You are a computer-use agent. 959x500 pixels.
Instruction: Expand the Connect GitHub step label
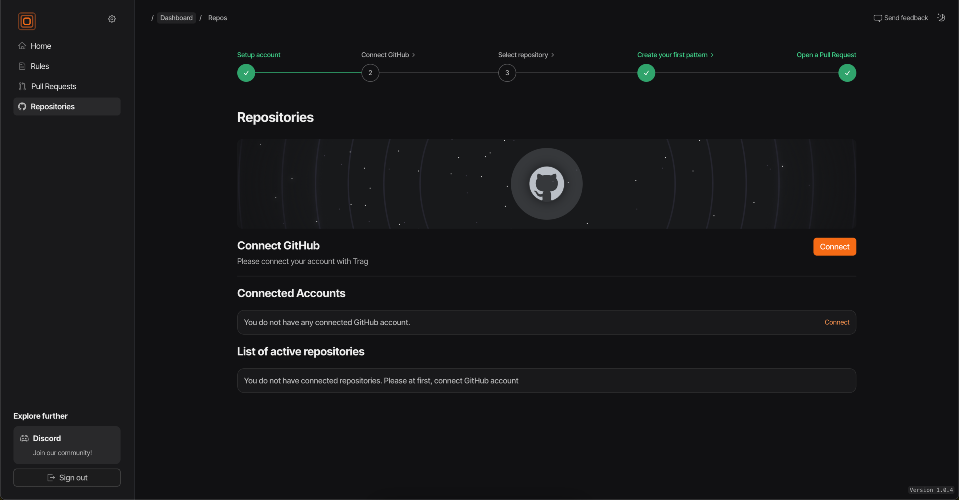pyautogui.click(x=388, y=55)
